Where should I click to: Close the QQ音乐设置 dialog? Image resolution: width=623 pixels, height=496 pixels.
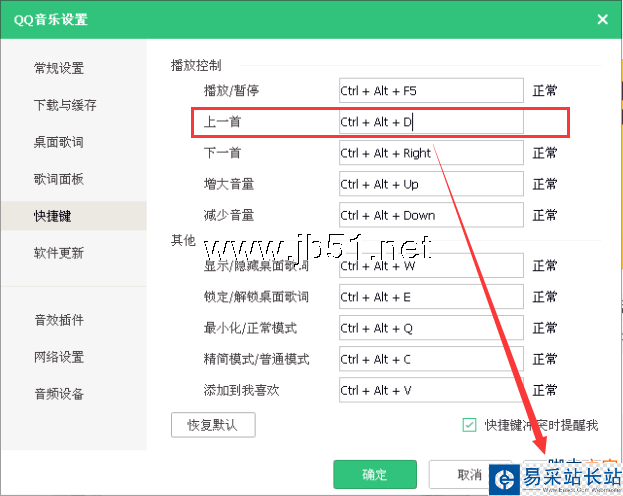pos(602,19)
